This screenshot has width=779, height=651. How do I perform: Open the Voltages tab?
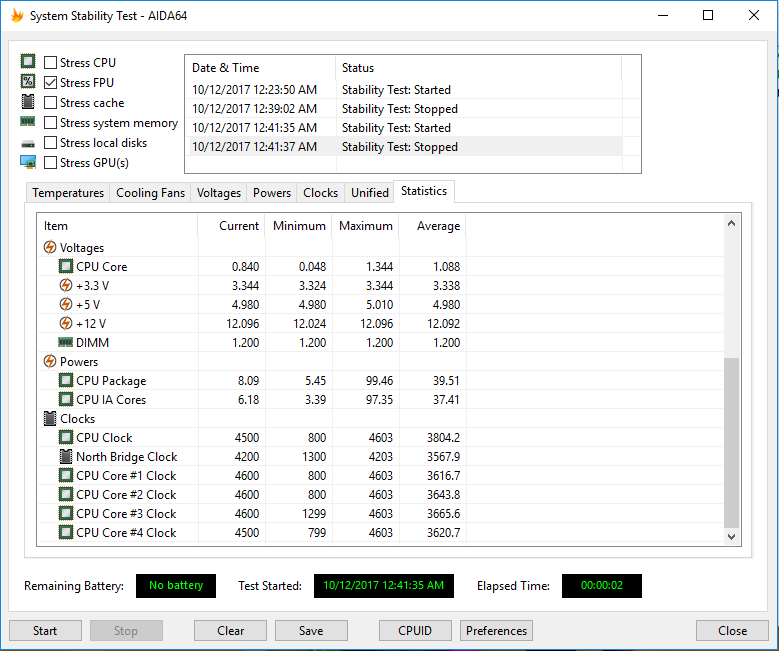[x=219, y=193]
